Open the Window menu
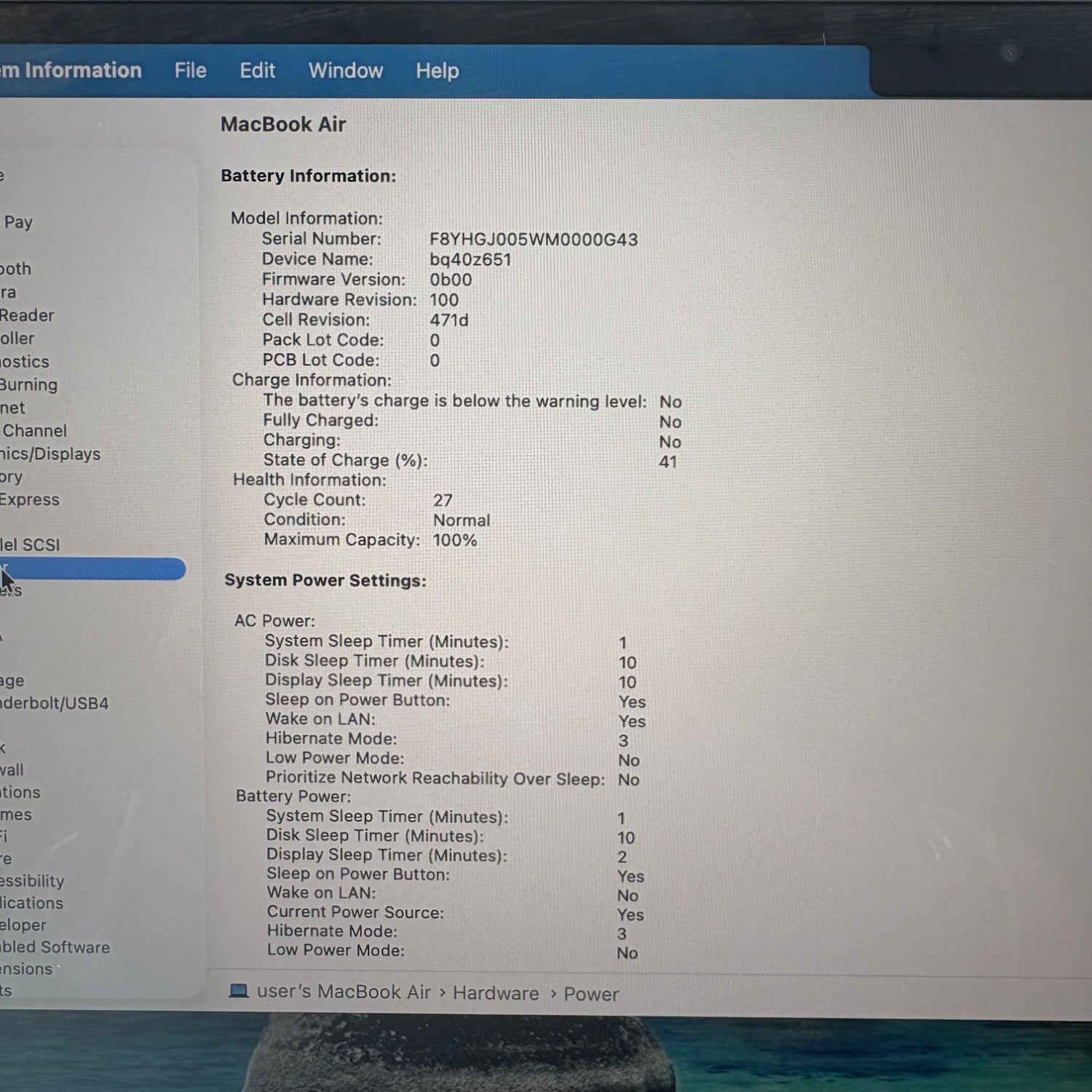This screenshot has height=1092, width=1092. tap(345, 71)
